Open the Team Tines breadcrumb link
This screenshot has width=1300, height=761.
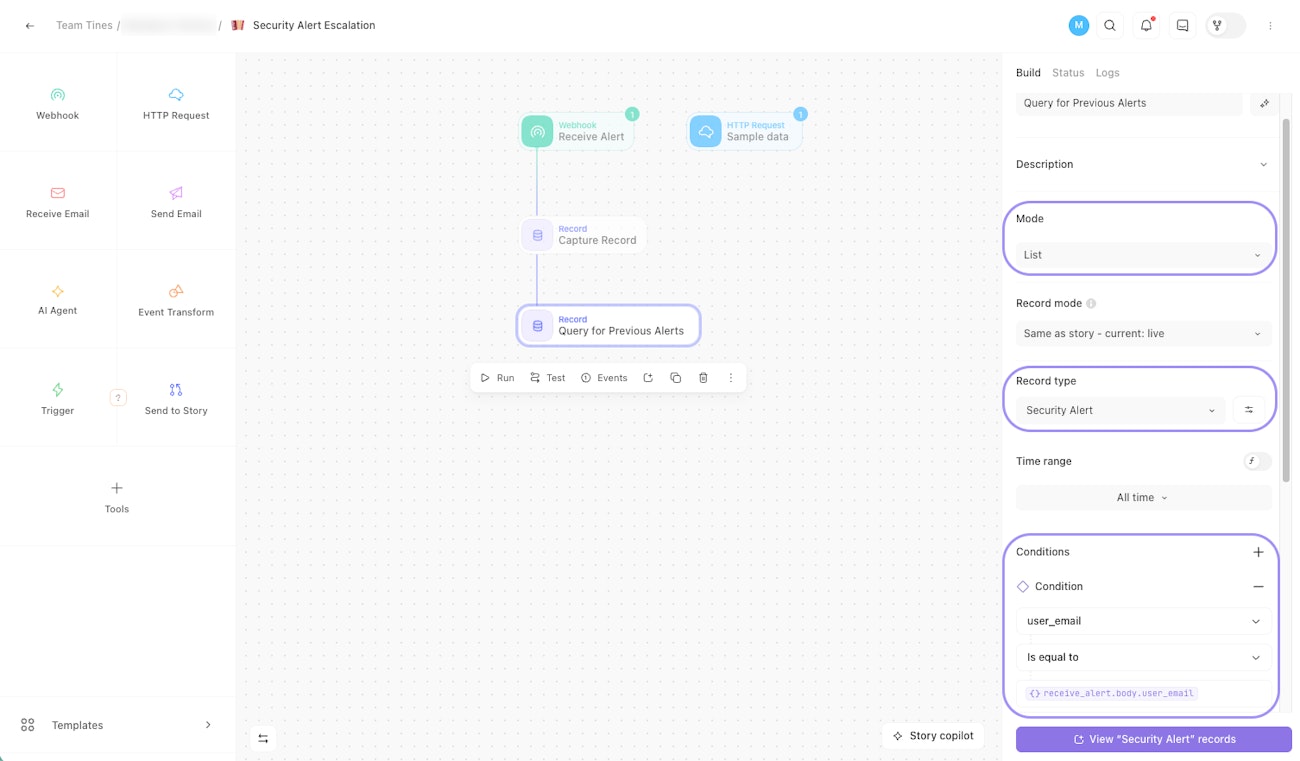pyautogui.click(x=84, y=26)
